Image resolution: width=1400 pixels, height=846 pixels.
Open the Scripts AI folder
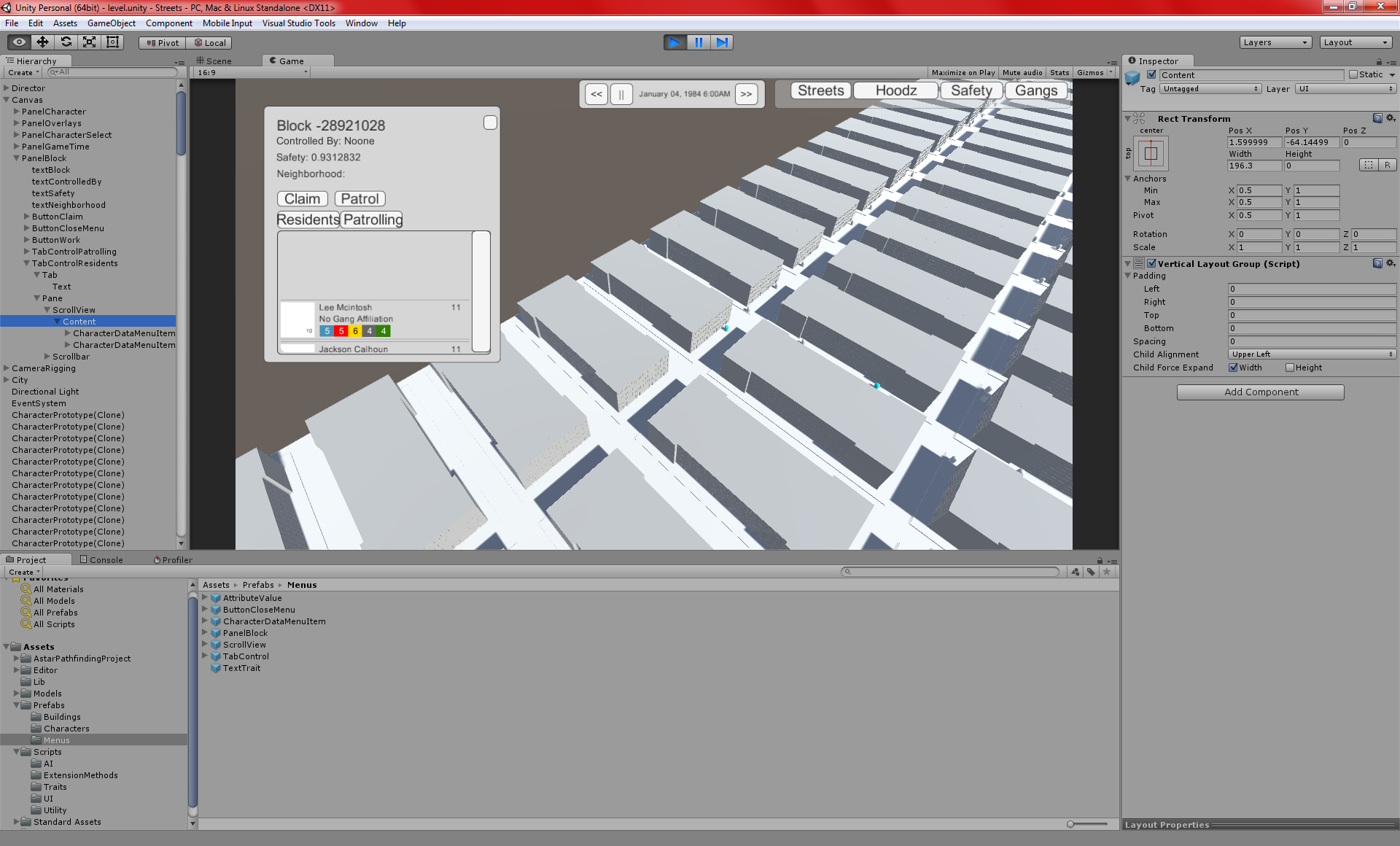pos(48,764)
